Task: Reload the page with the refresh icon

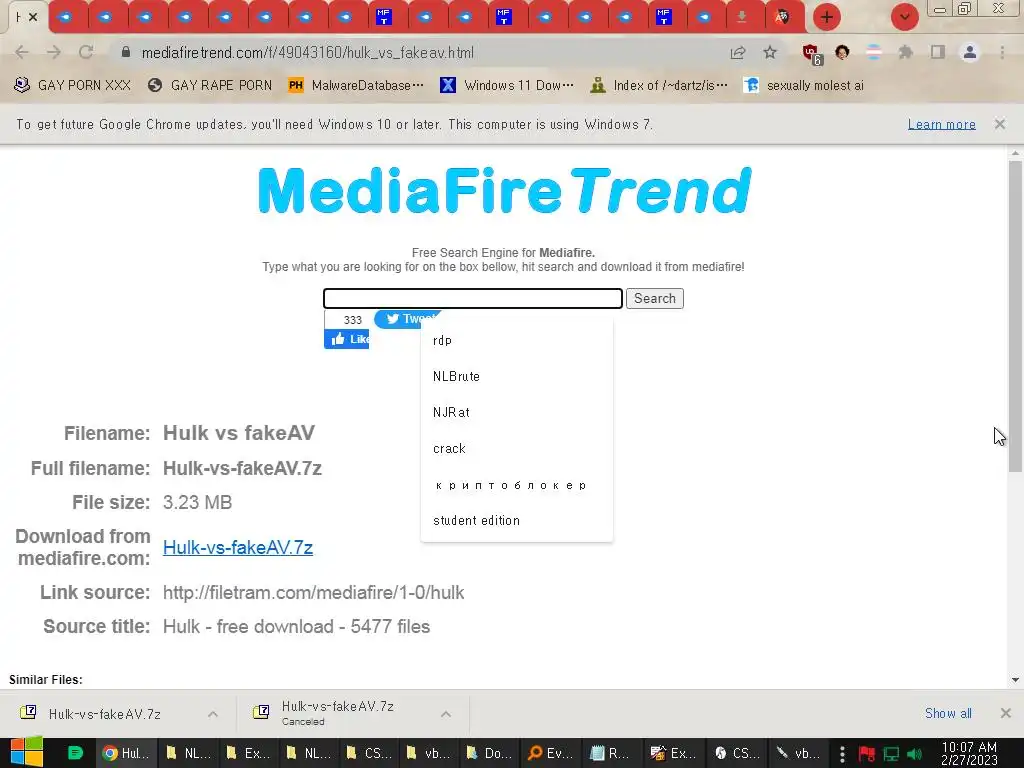Action: click(86, 52)
